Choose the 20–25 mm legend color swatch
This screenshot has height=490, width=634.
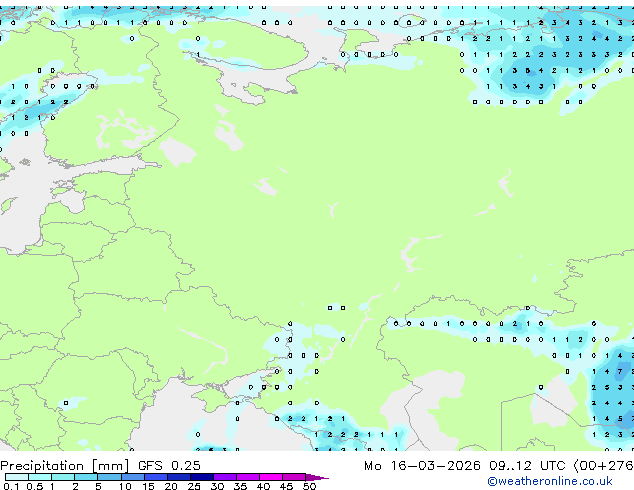[x=178, y=477]
